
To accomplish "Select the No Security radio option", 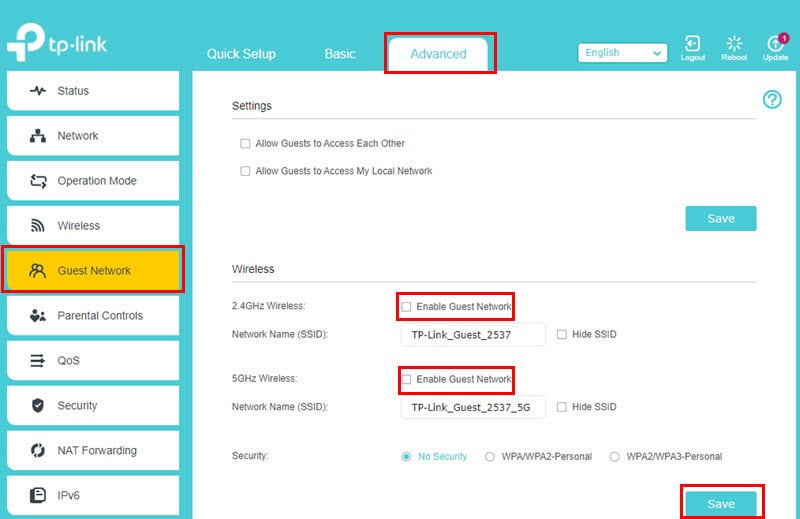I will [406, 457].
